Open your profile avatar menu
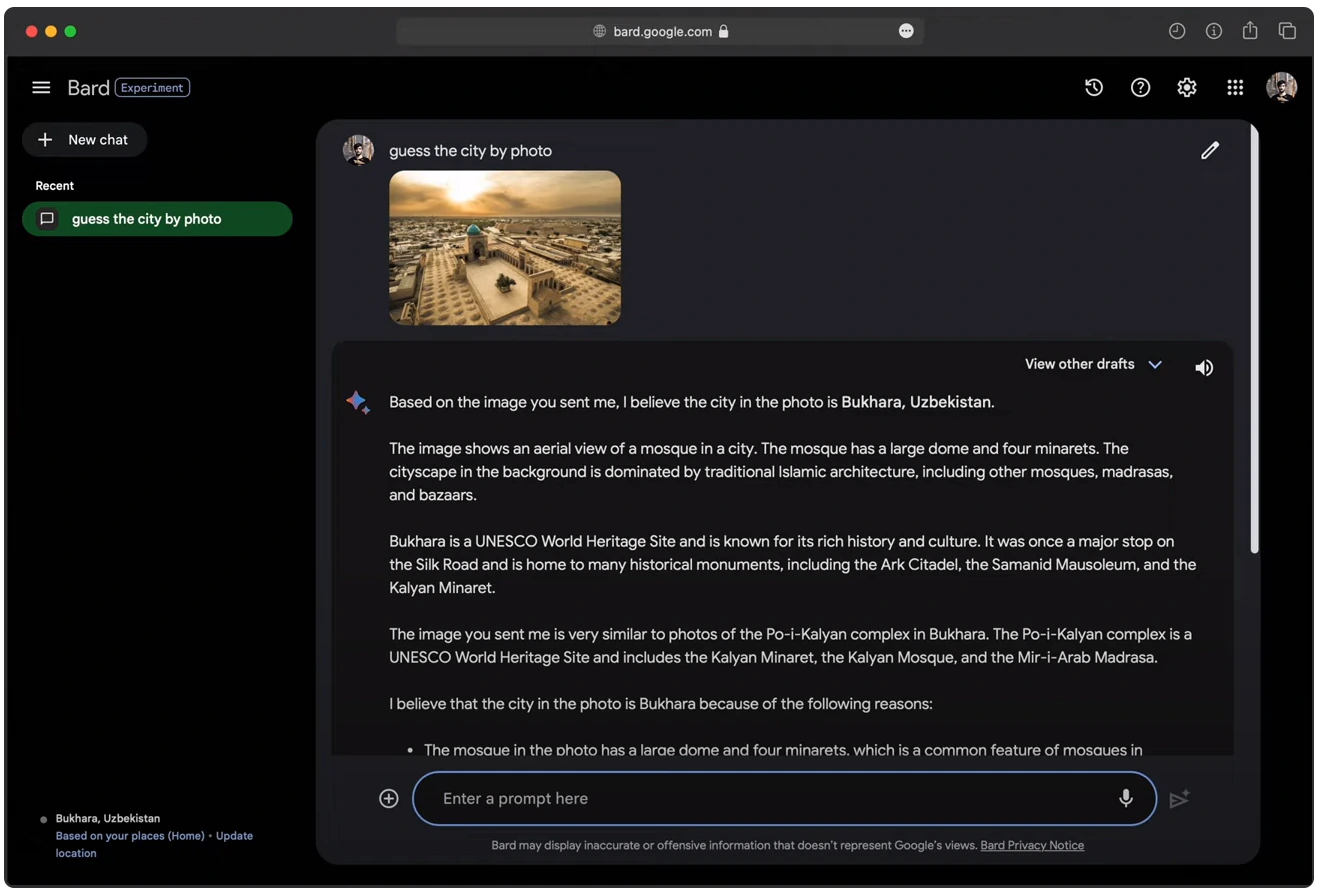Screen dimensions: 1321x895 (1282, 87)
